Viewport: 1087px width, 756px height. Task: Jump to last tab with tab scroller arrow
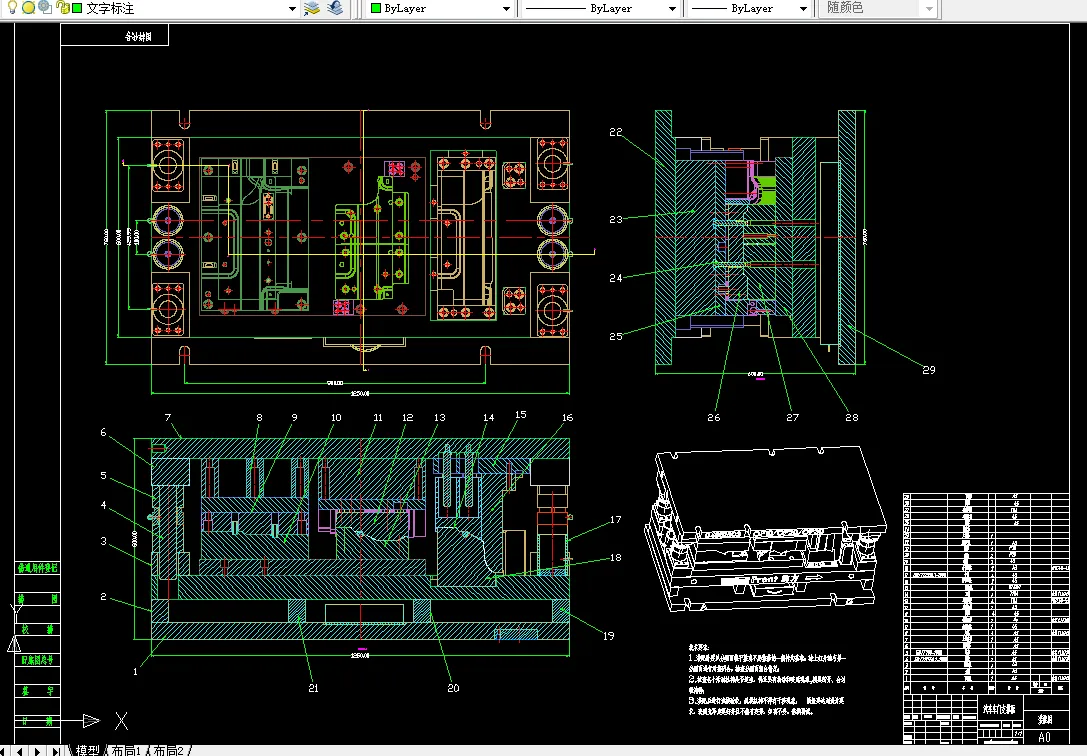coord(56,750)
